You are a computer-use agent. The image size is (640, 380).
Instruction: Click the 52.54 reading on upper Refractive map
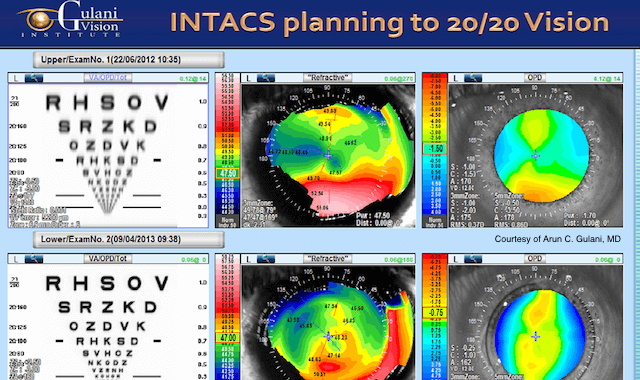pos(318,193)
